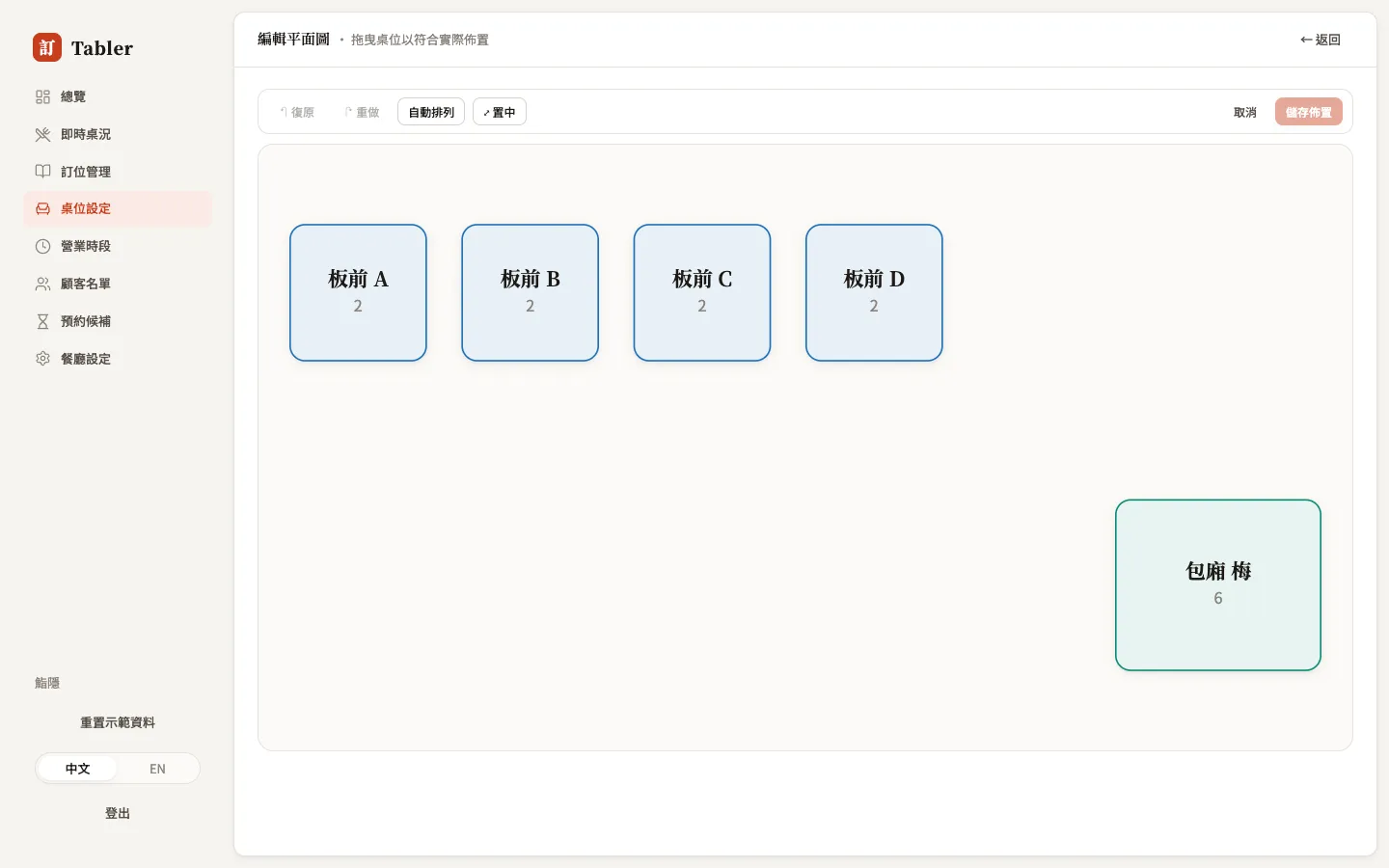This screenshot has width=1389, height=868.
Task: Click the 儲存佈置 save button
Action: 1309,112
